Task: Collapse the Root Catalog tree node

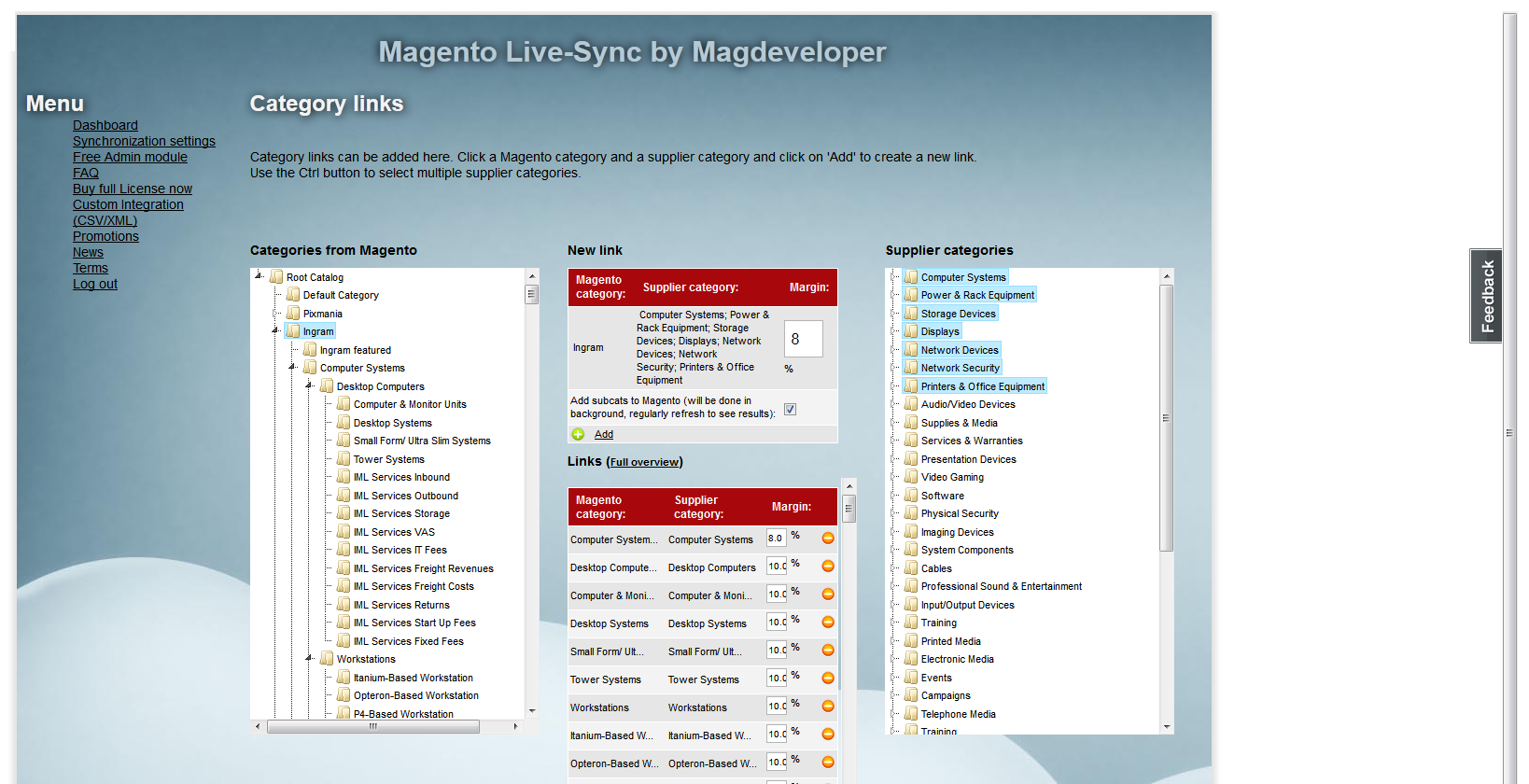Action: (x=259, y=276)
